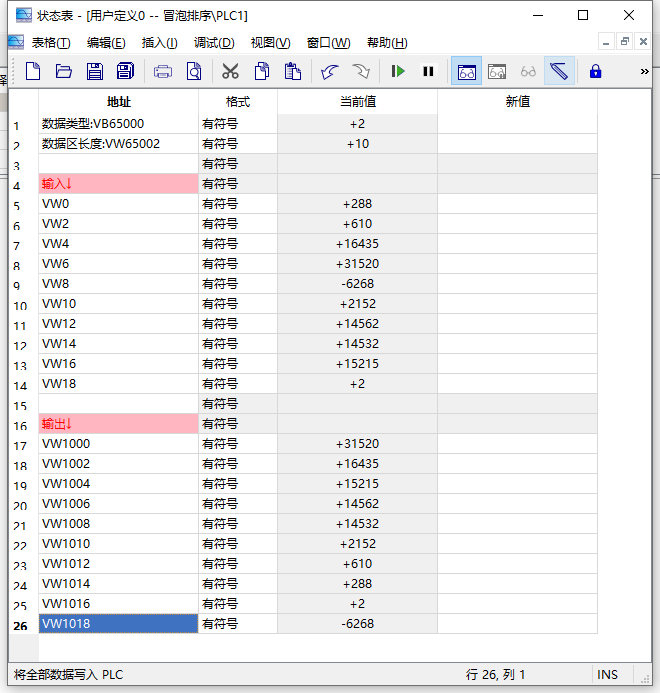Click the New file toolbar icon

coord(33,71)
